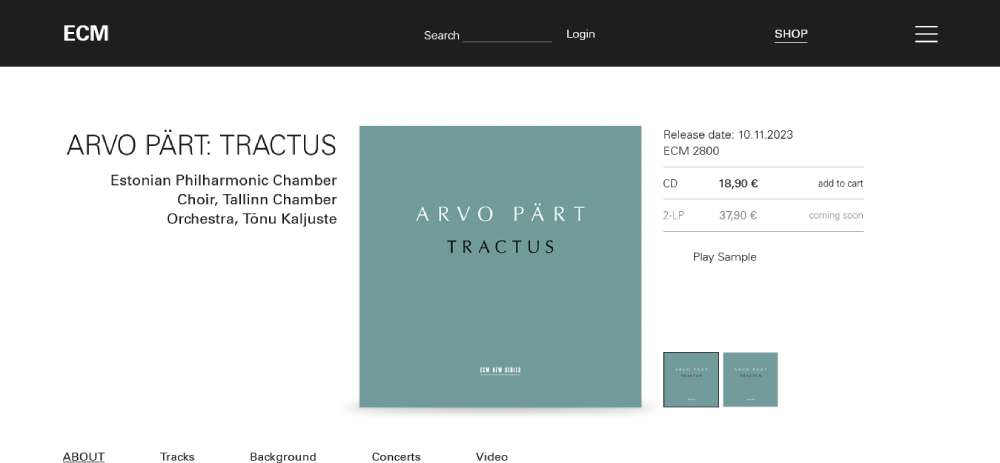Open the Video tab
This screenshot has width=1000, height=463.
pos(492,457)
